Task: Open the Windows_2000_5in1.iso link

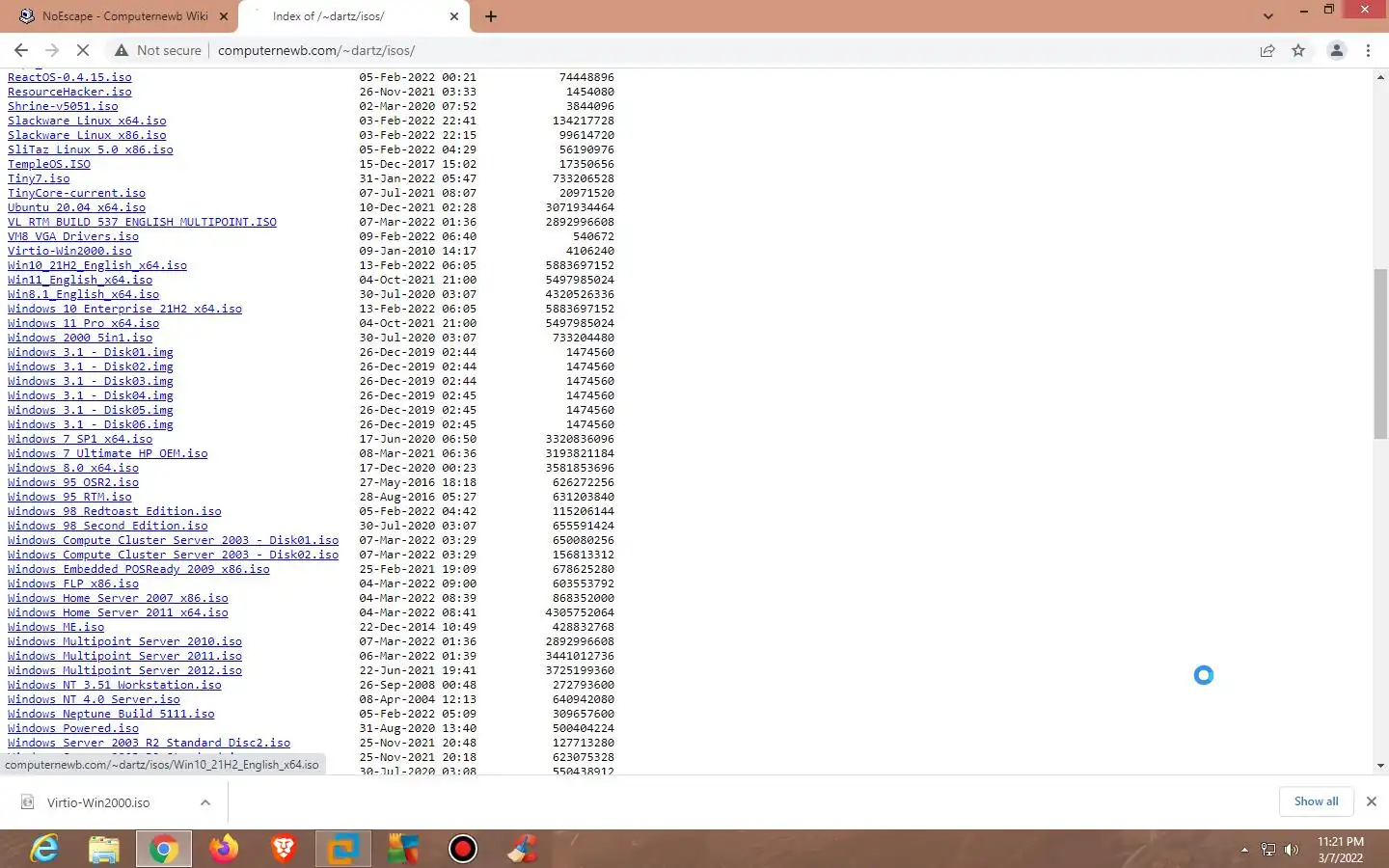Action: tap(80, 338)
